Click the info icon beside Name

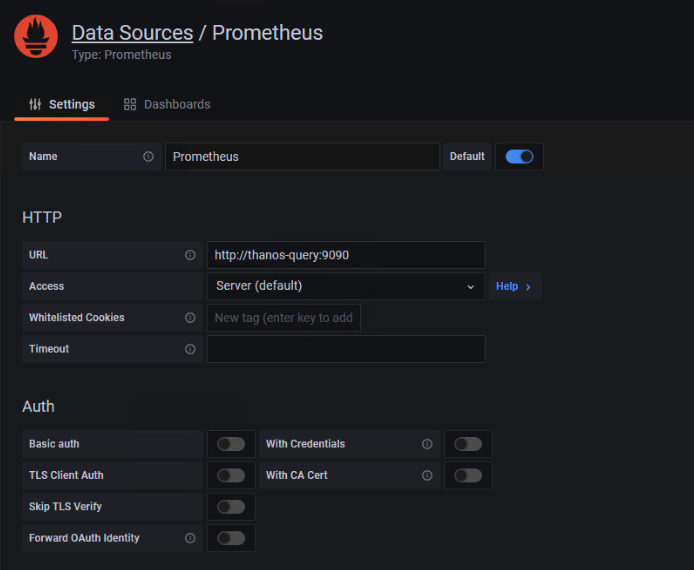[148, 157]
